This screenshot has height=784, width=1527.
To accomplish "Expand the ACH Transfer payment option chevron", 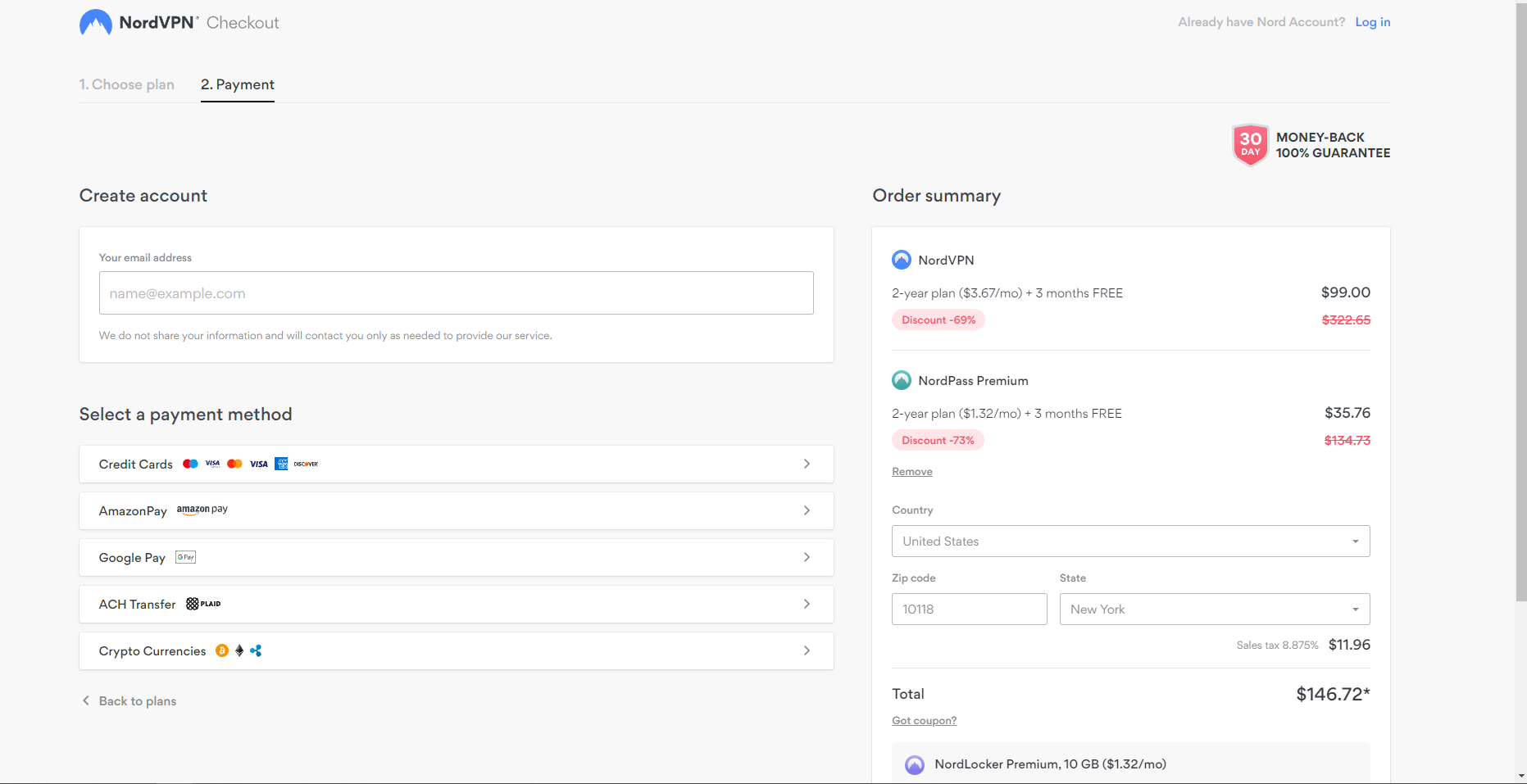I will click(807, 604).
